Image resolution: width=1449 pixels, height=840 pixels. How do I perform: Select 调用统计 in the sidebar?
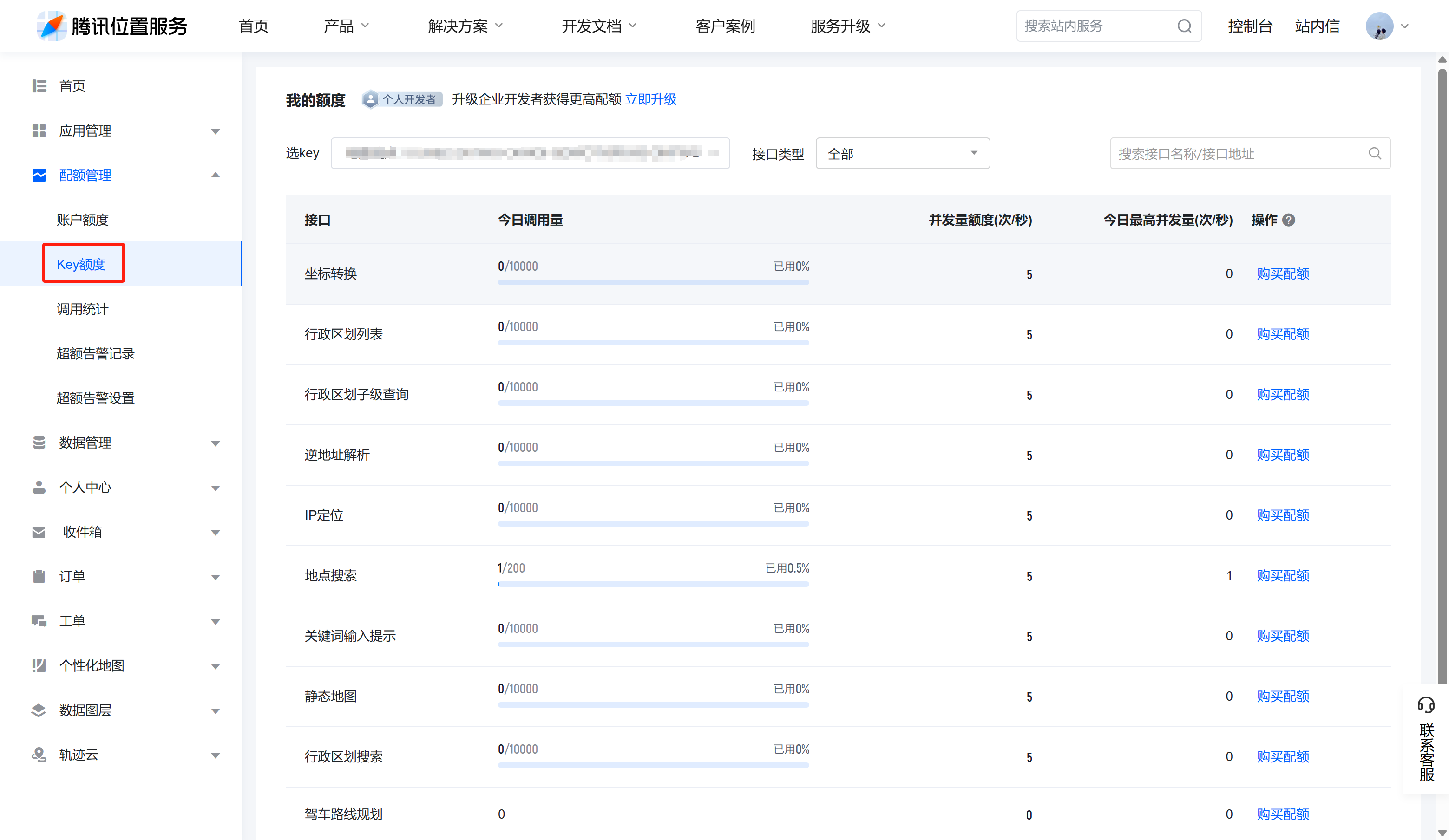[x=82, y=308]
